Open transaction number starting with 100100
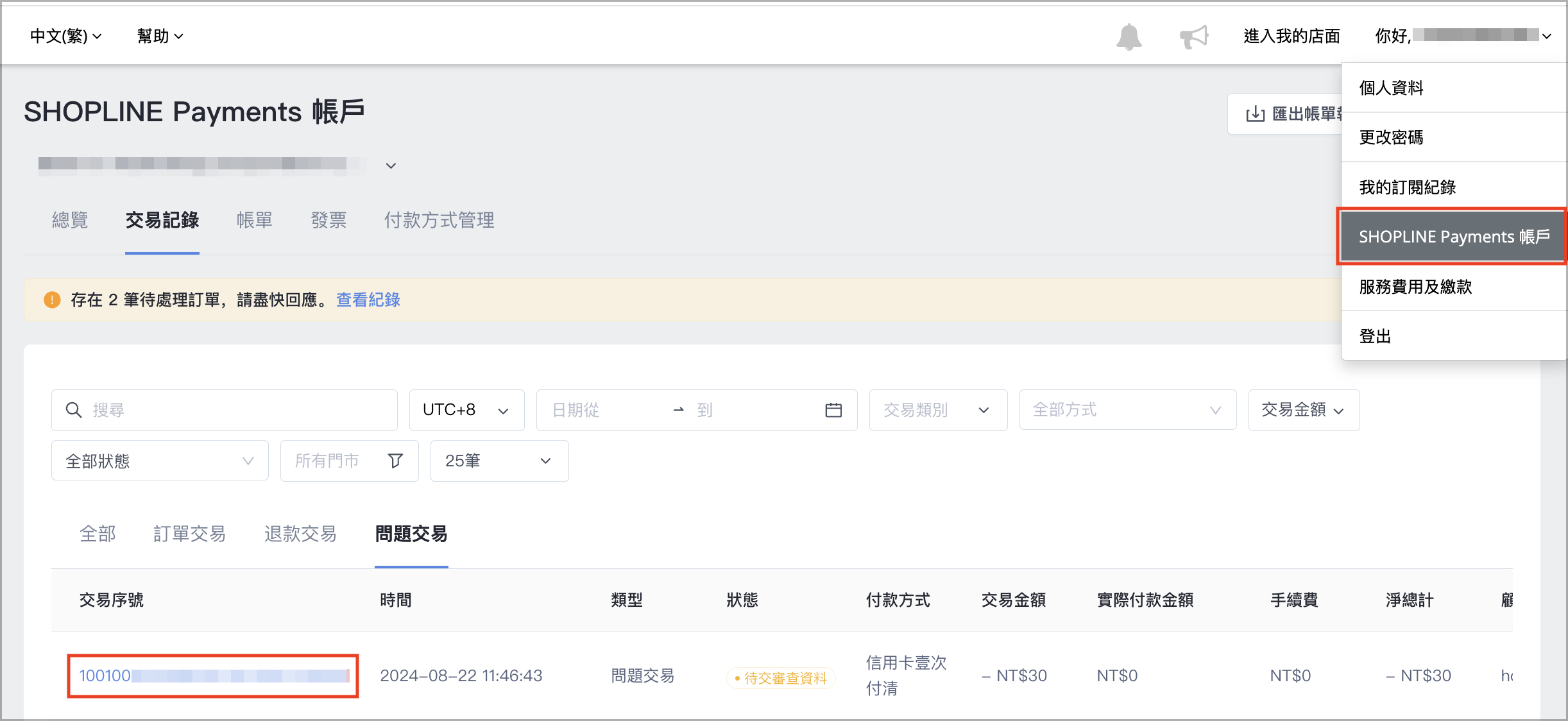Image resolution: width=1568 pixels, height=721 pixels. click(214, 675)
